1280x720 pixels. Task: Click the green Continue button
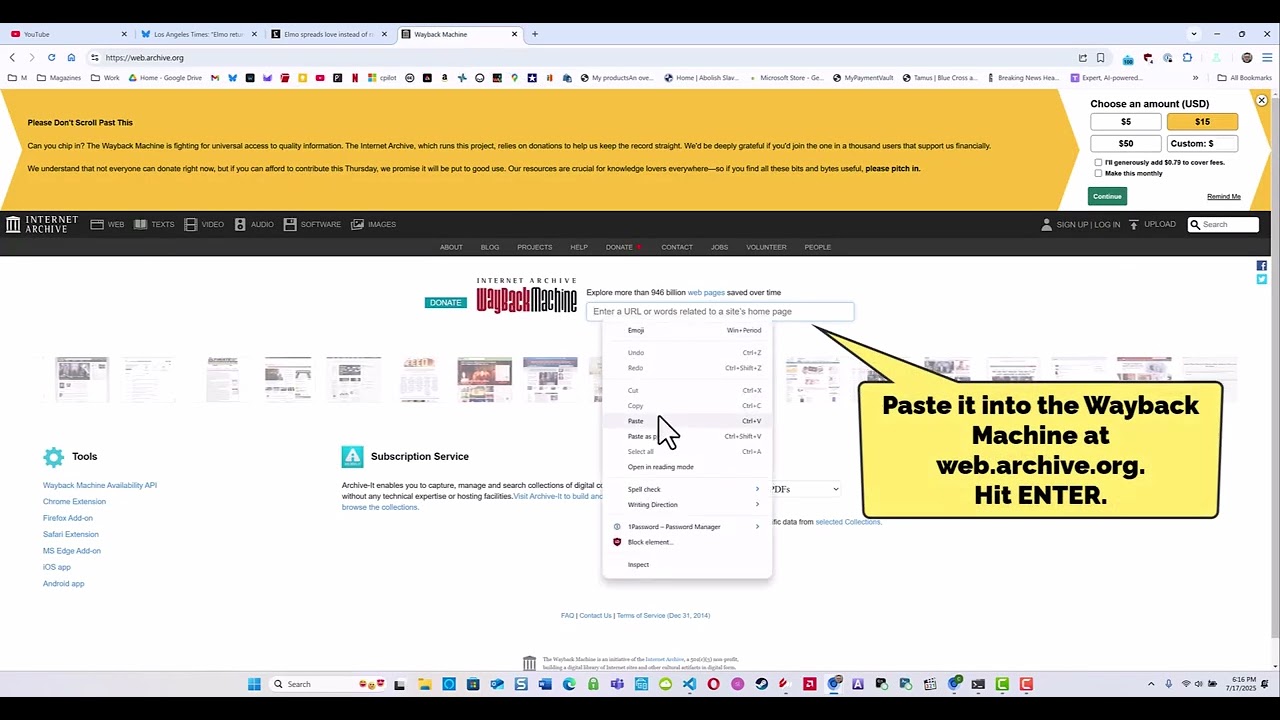tap(1107, 196)
